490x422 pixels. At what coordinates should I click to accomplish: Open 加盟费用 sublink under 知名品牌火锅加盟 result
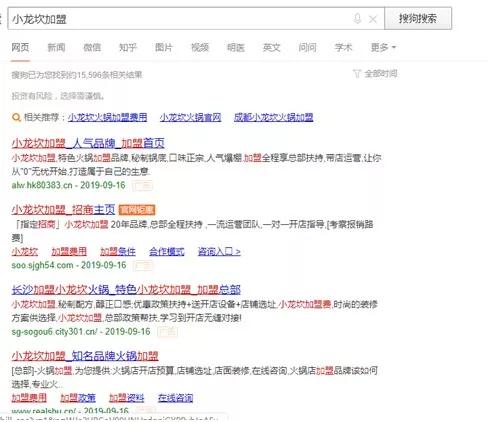pyautogui.click(x=29, y=398)
